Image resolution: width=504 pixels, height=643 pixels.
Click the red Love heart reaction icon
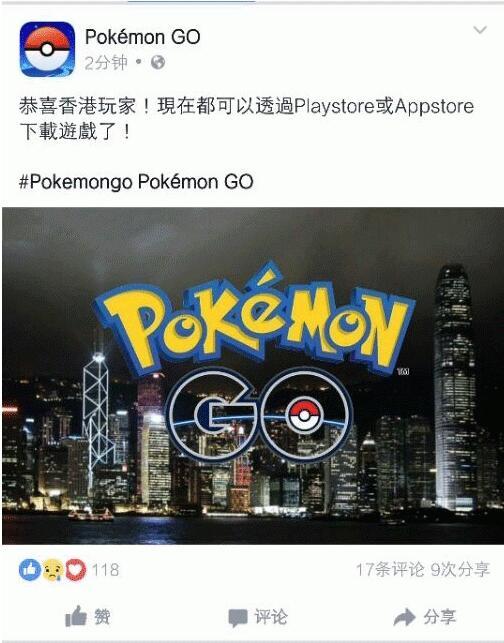[x=75, y=570]
